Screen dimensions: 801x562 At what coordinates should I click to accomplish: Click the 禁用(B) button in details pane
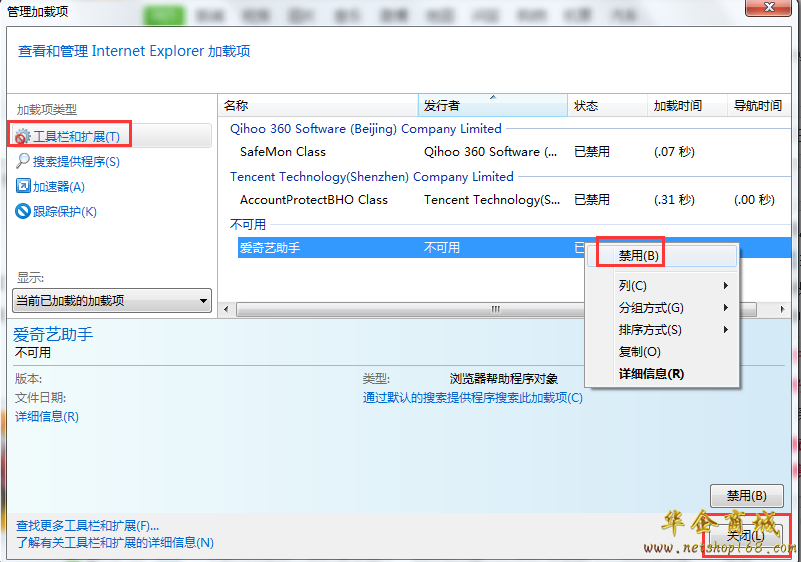click(746, 496)
